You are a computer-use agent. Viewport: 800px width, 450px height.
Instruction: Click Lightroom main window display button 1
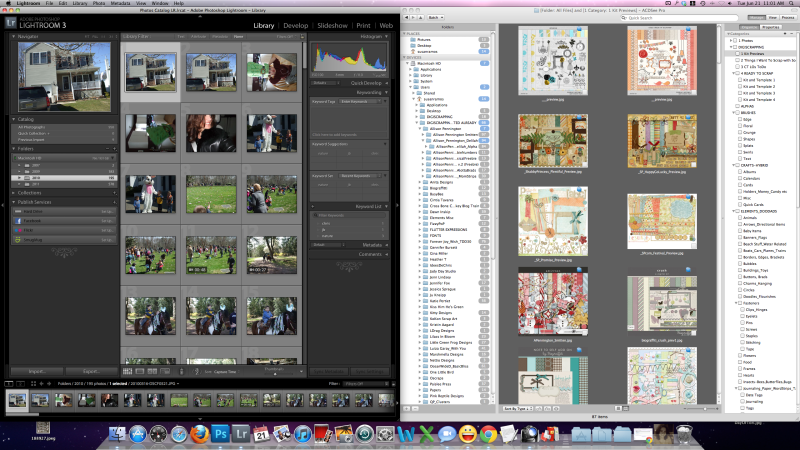coord(9,384)
